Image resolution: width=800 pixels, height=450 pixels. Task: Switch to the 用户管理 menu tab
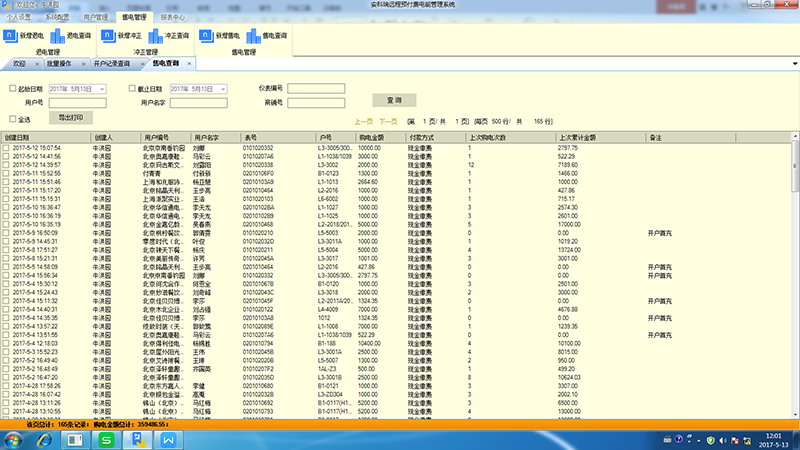[x=94, y=18]
